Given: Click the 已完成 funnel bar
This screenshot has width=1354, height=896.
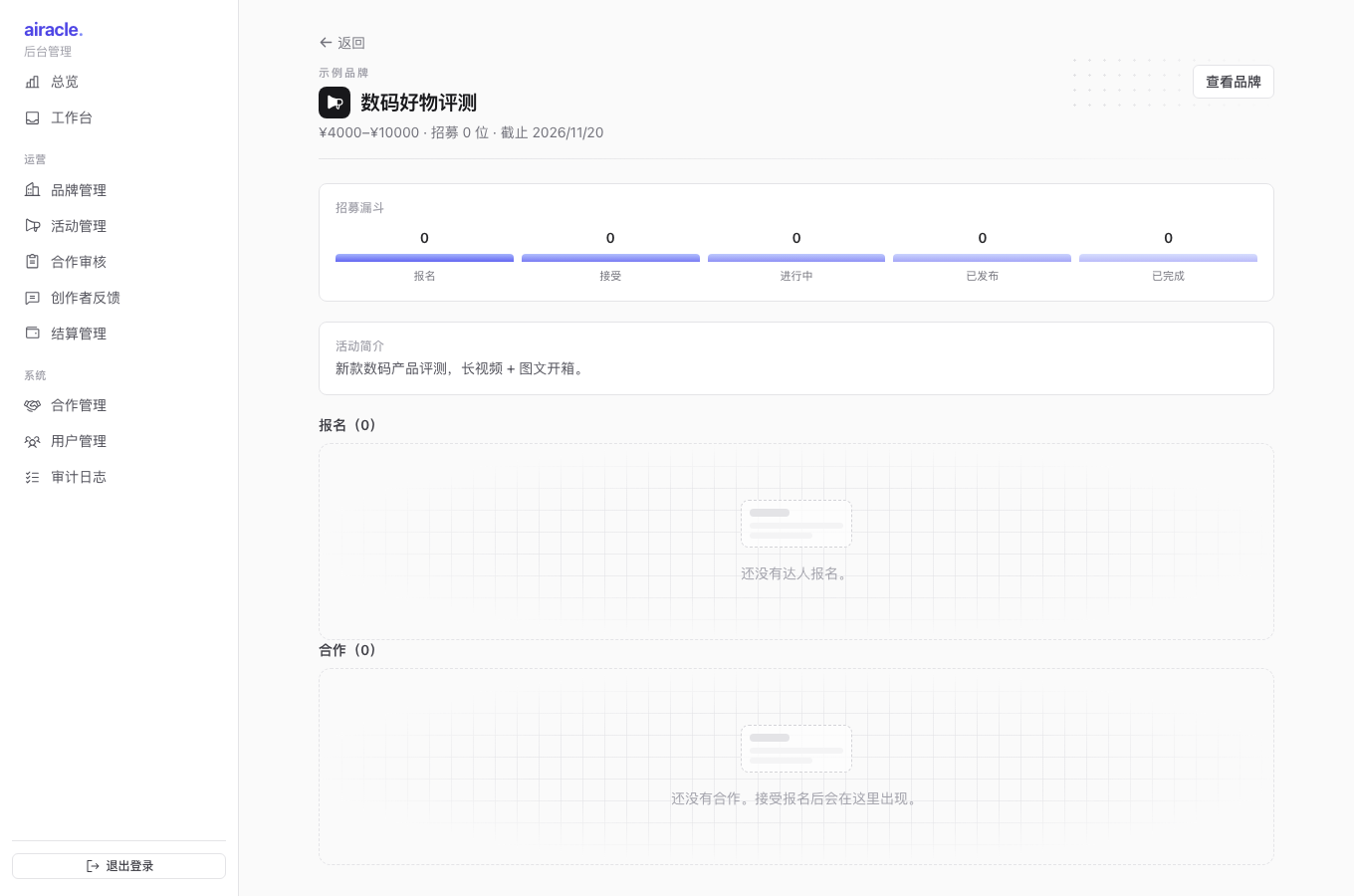Looking at the screenshot, I should coord(1168,258).
